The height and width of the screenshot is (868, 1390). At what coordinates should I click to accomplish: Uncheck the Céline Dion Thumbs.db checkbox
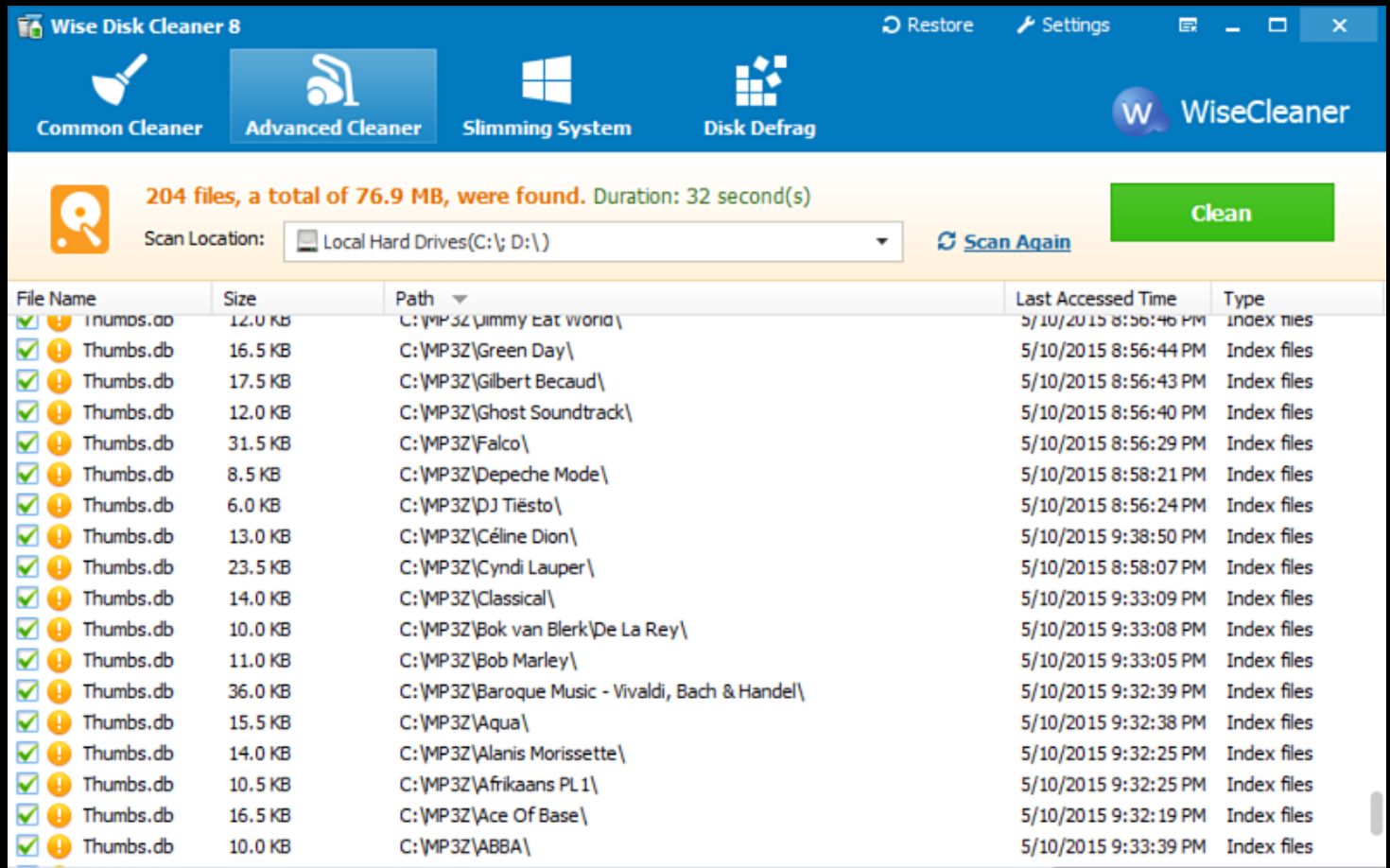click(x=27, y=536)
